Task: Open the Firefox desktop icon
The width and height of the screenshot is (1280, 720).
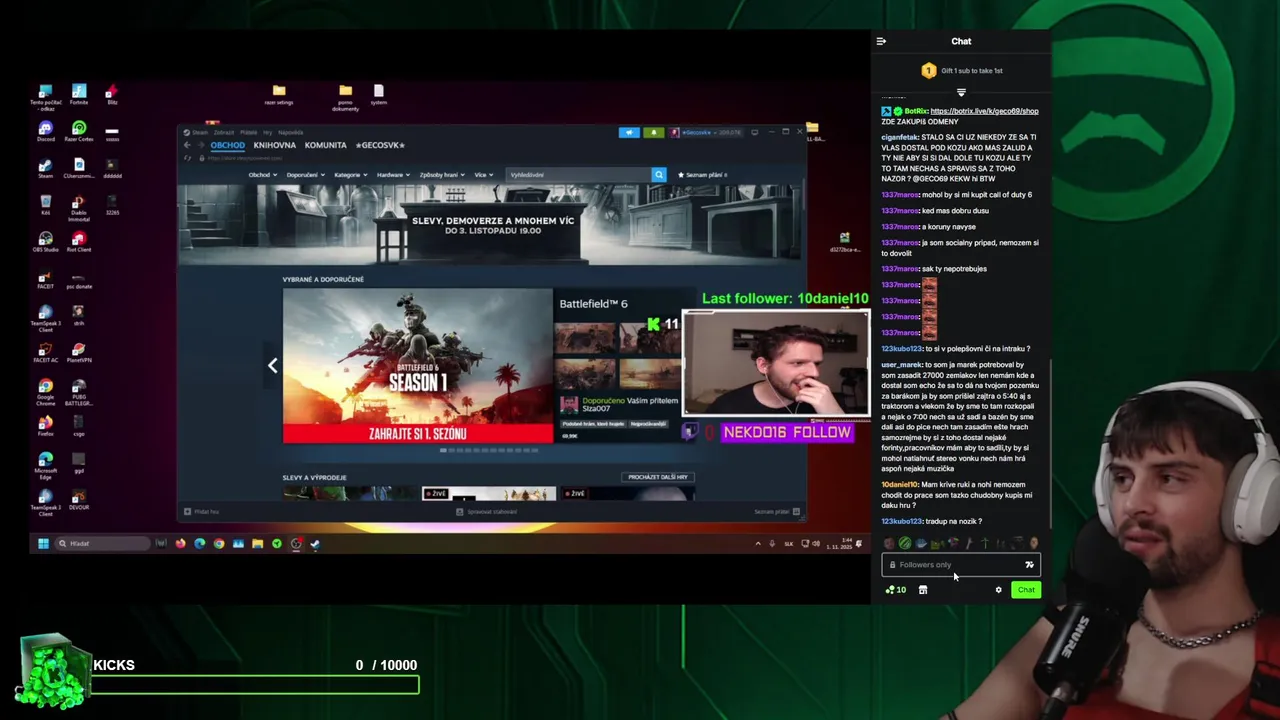Action: (x=45, y=427)
